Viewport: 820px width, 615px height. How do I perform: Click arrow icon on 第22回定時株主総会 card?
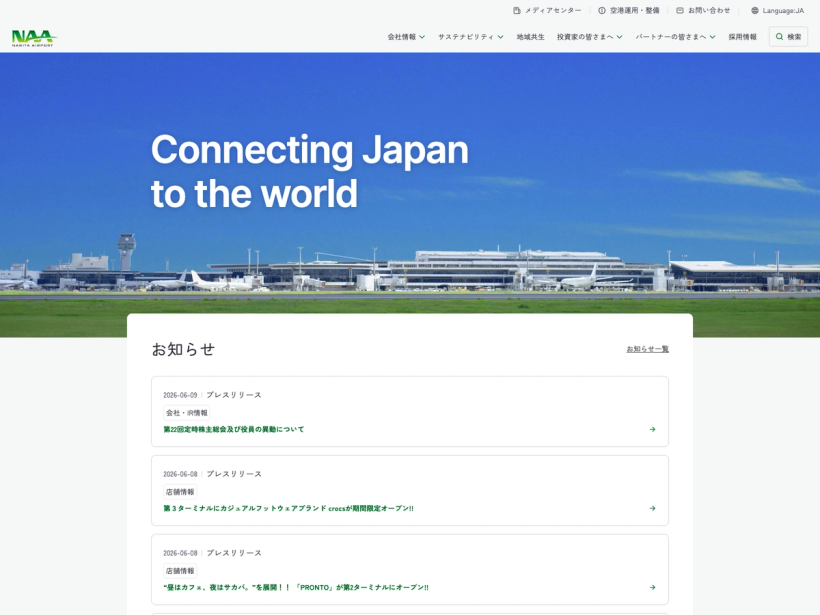[652, 429]
